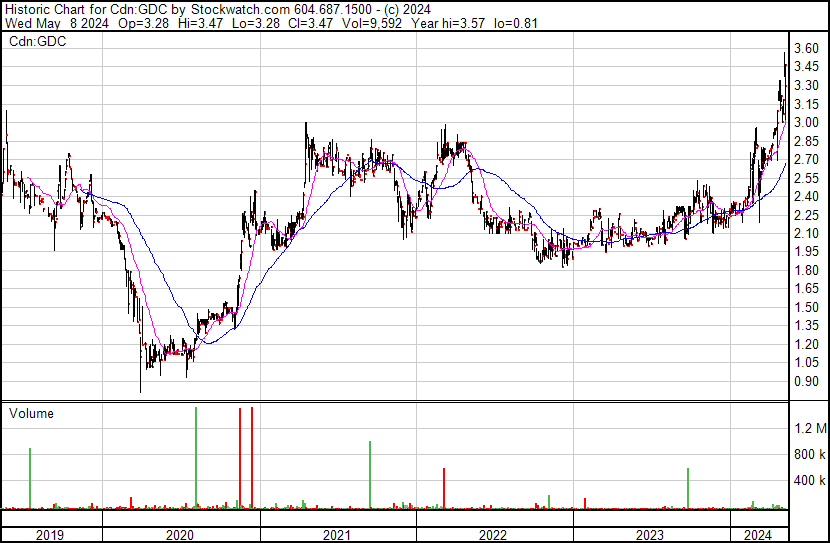Click the 2.10 price axis label
The image size is (830, 543).
click(x=806, y=233)
